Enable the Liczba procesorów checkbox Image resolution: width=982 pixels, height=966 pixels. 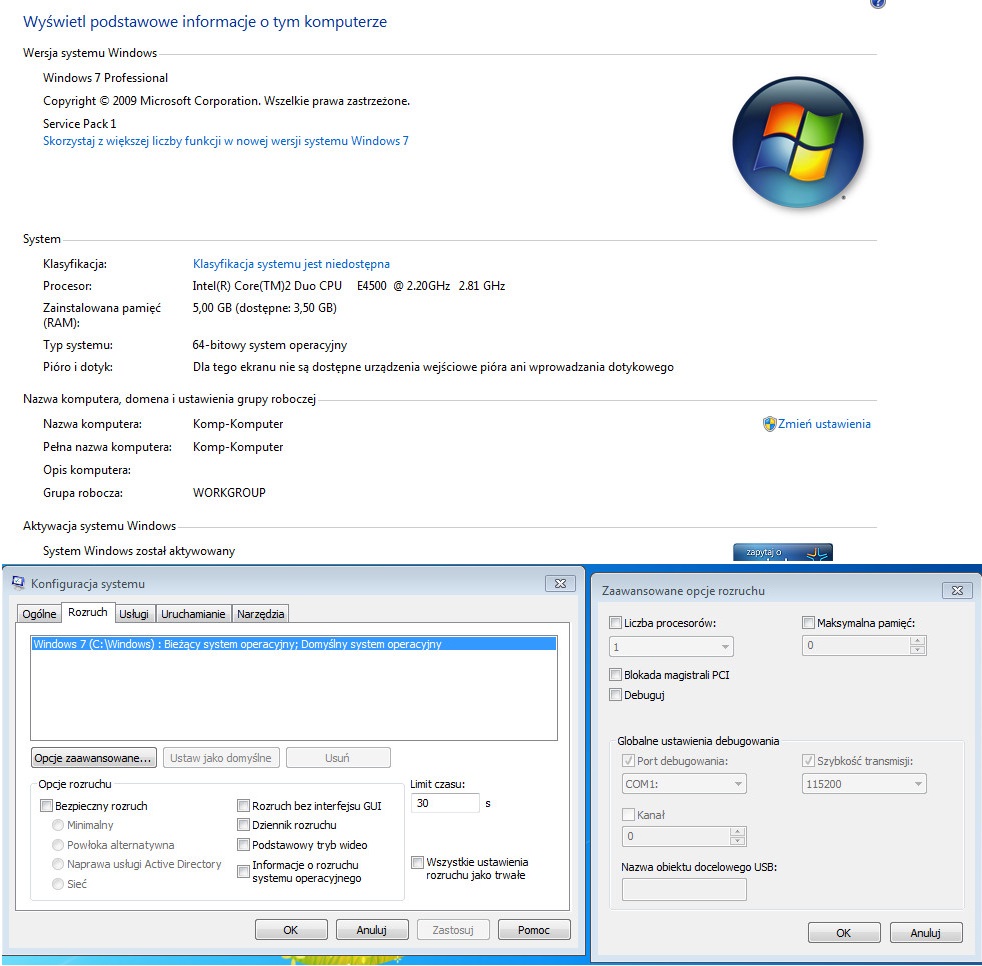[616, 623]
